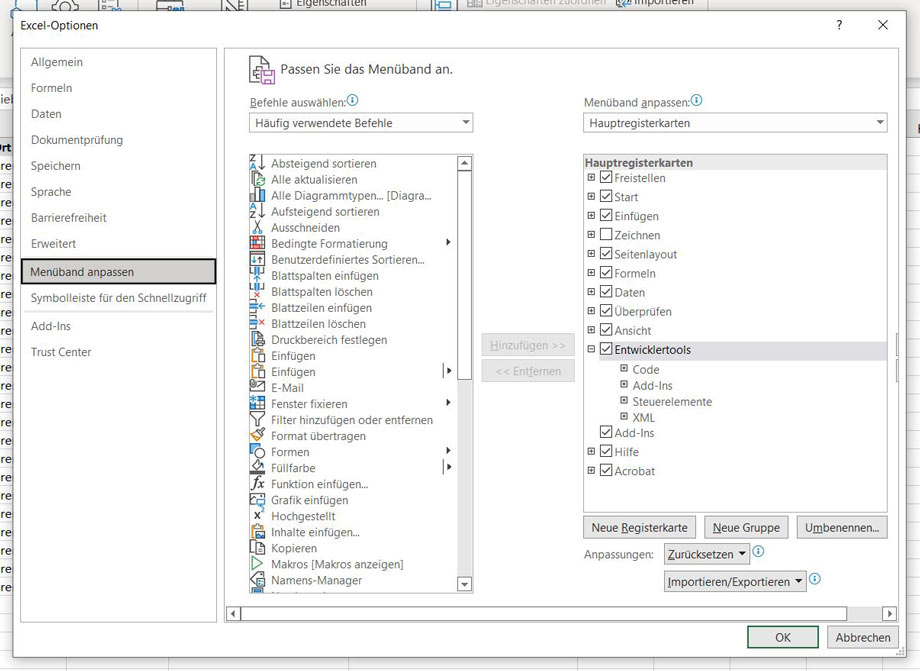Select the Absteigend sortieren command icon

point(257,163)
